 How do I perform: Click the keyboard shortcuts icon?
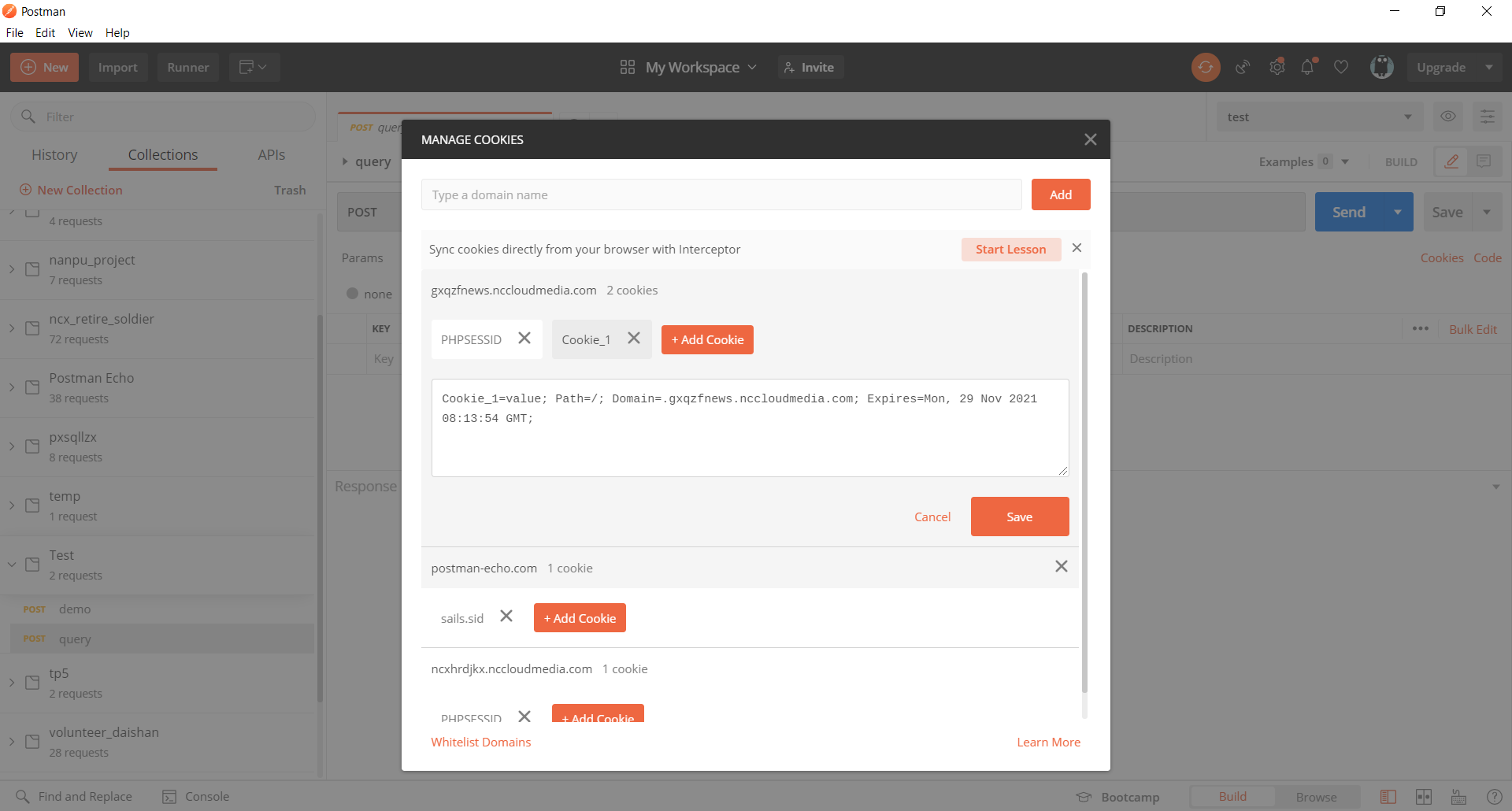pos(1458,797)
